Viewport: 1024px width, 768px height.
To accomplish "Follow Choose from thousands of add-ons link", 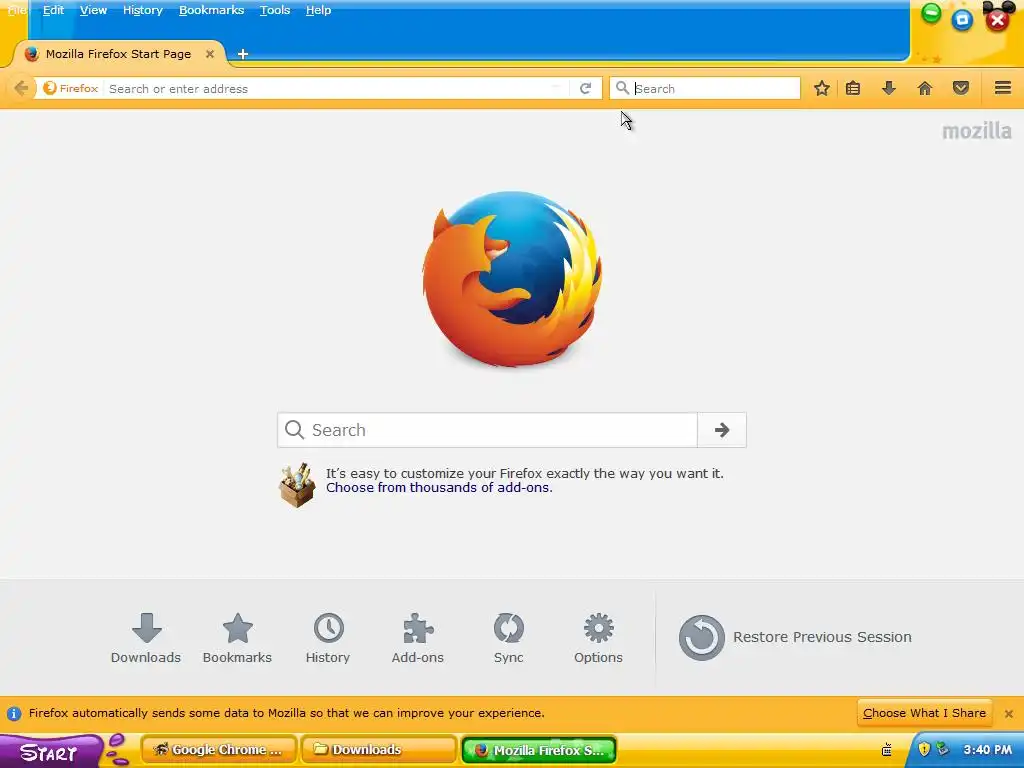I will (x=439, y=488).
